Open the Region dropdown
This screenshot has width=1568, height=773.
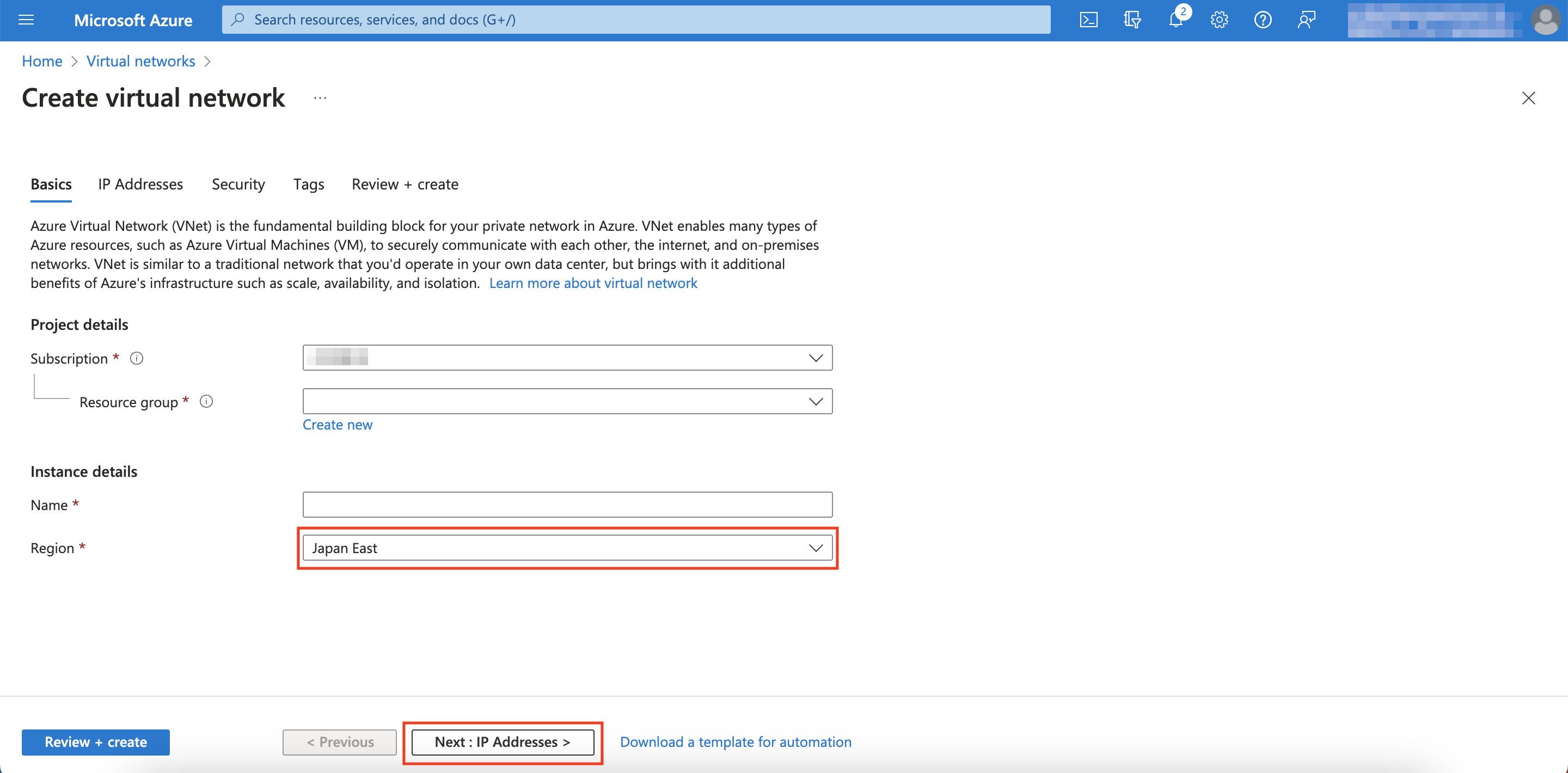click(816, 547)
